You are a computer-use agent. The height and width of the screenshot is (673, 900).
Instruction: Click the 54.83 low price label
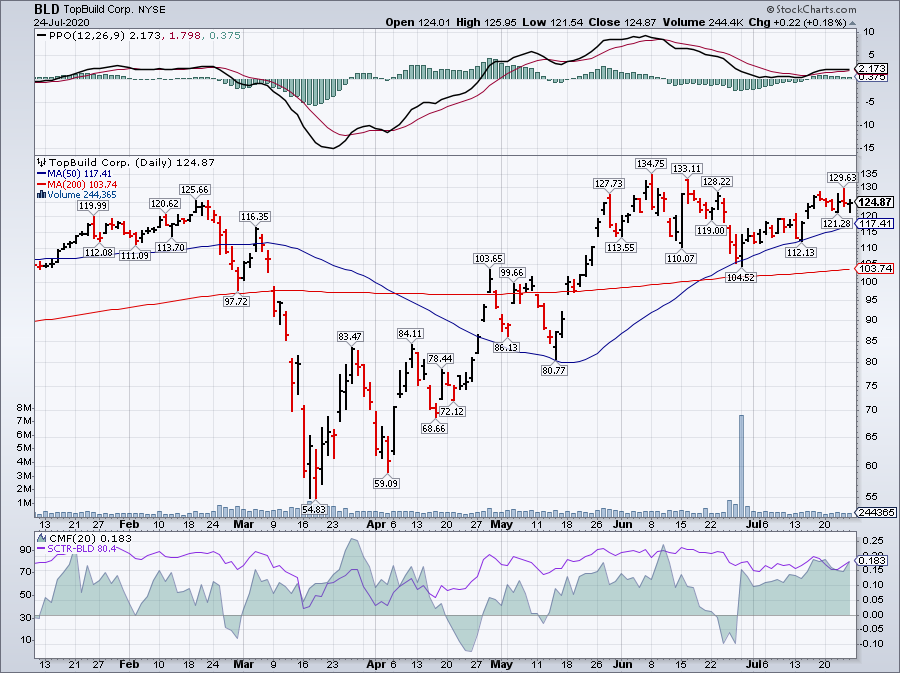point(314,509)
